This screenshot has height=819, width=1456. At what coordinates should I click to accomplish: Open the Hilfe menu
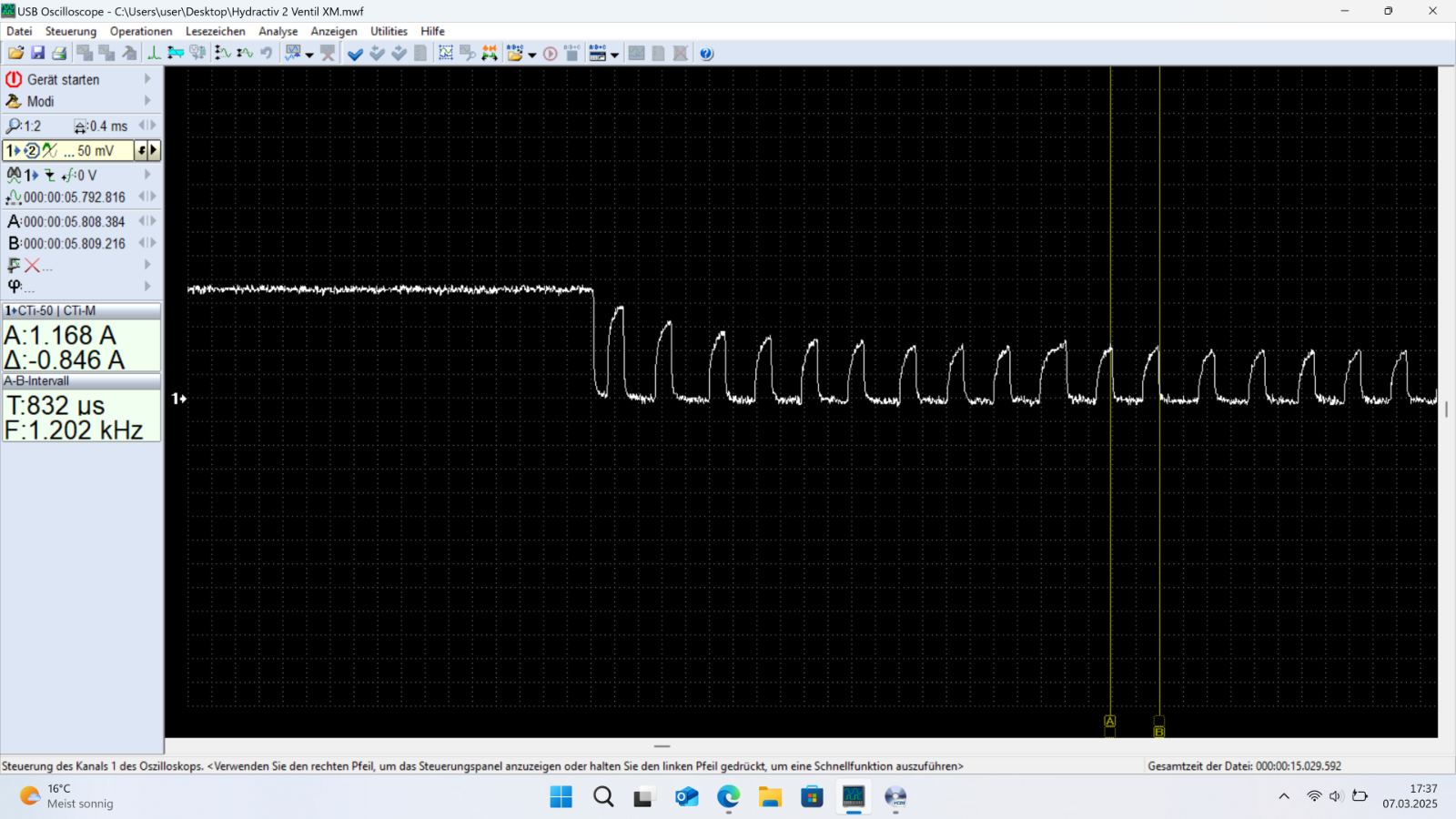point(432,31)
